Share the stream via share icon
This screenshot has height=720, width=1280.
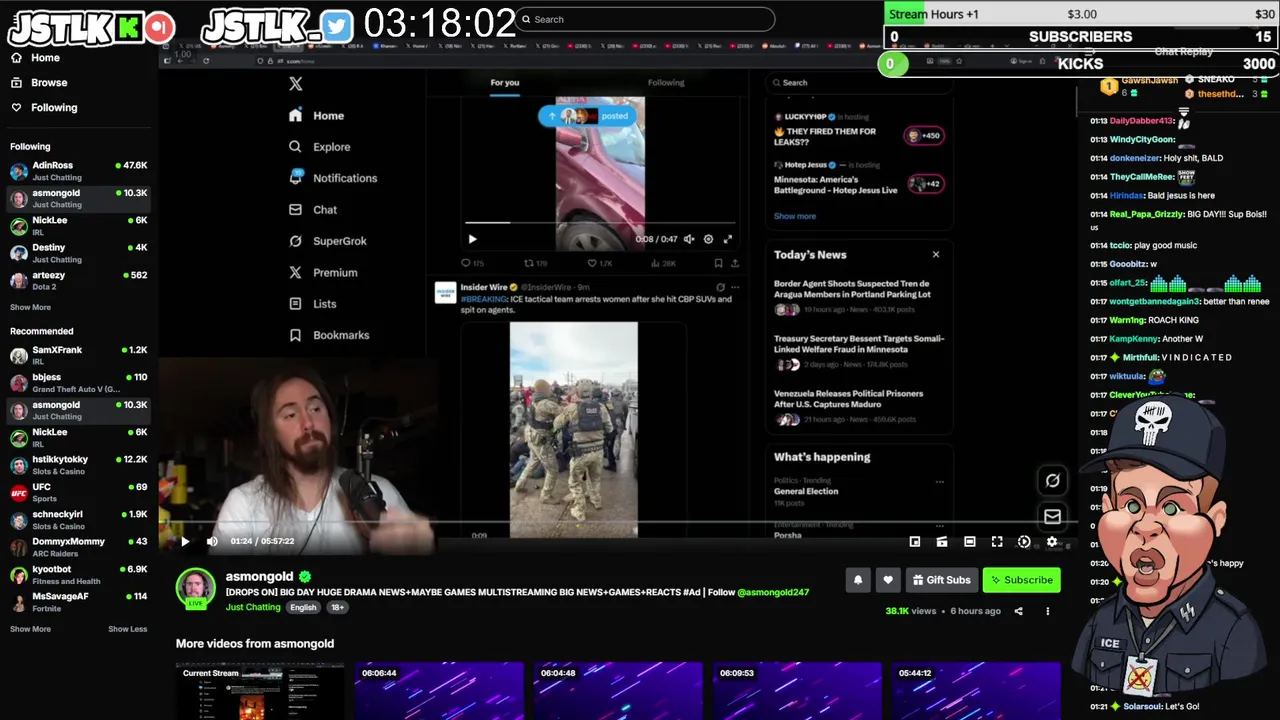[x=1018, y=611]
